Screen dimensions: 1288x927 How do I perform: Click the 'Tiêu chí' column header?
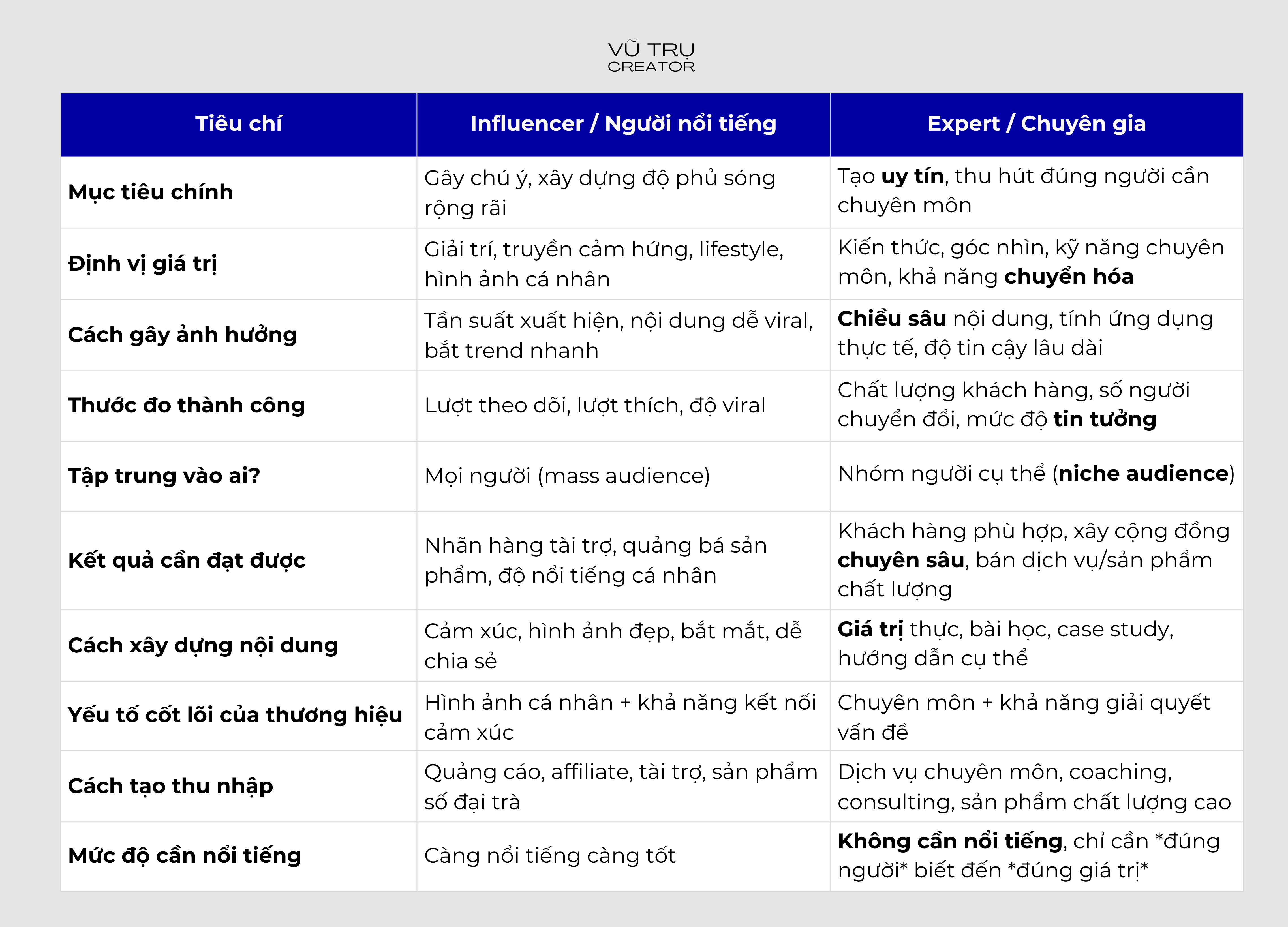[239, 124]
